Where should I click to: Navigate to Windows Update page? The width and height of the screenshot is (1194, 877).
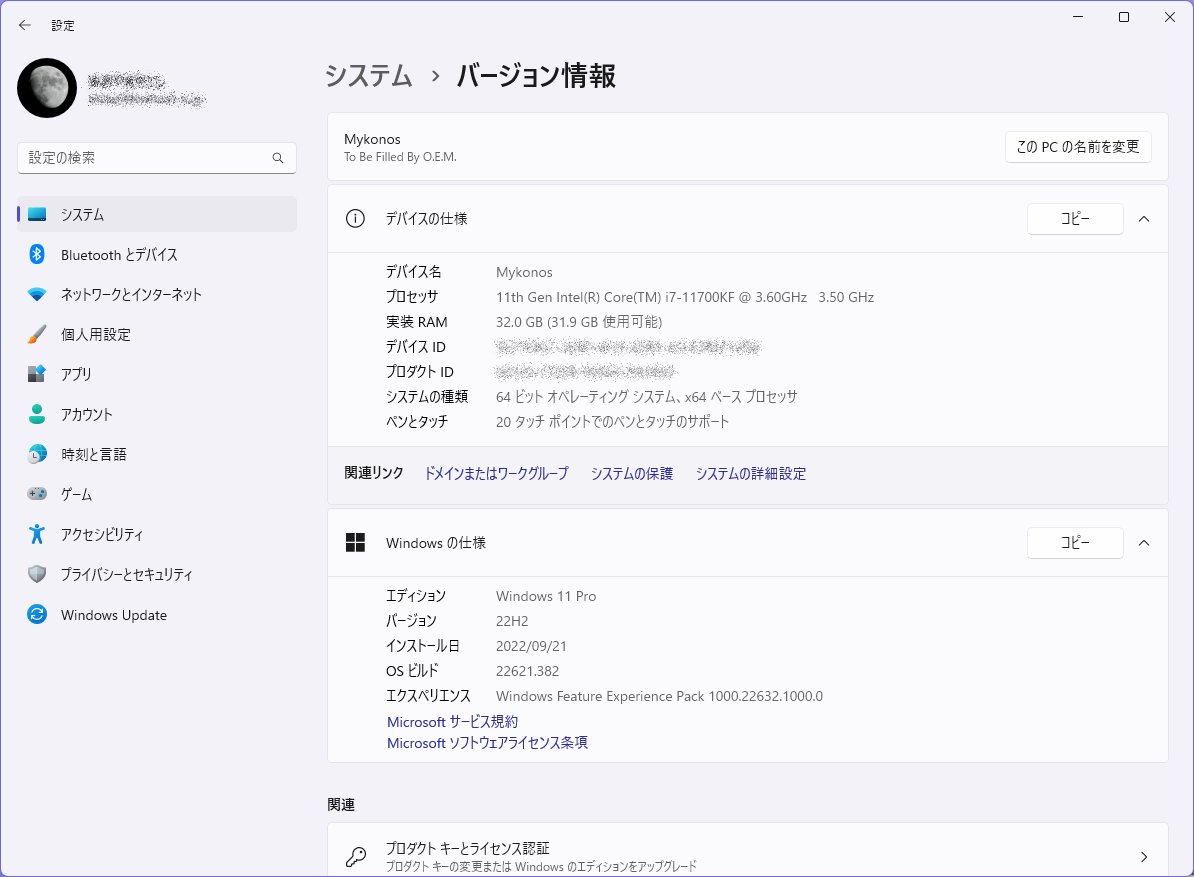point(157,614)
